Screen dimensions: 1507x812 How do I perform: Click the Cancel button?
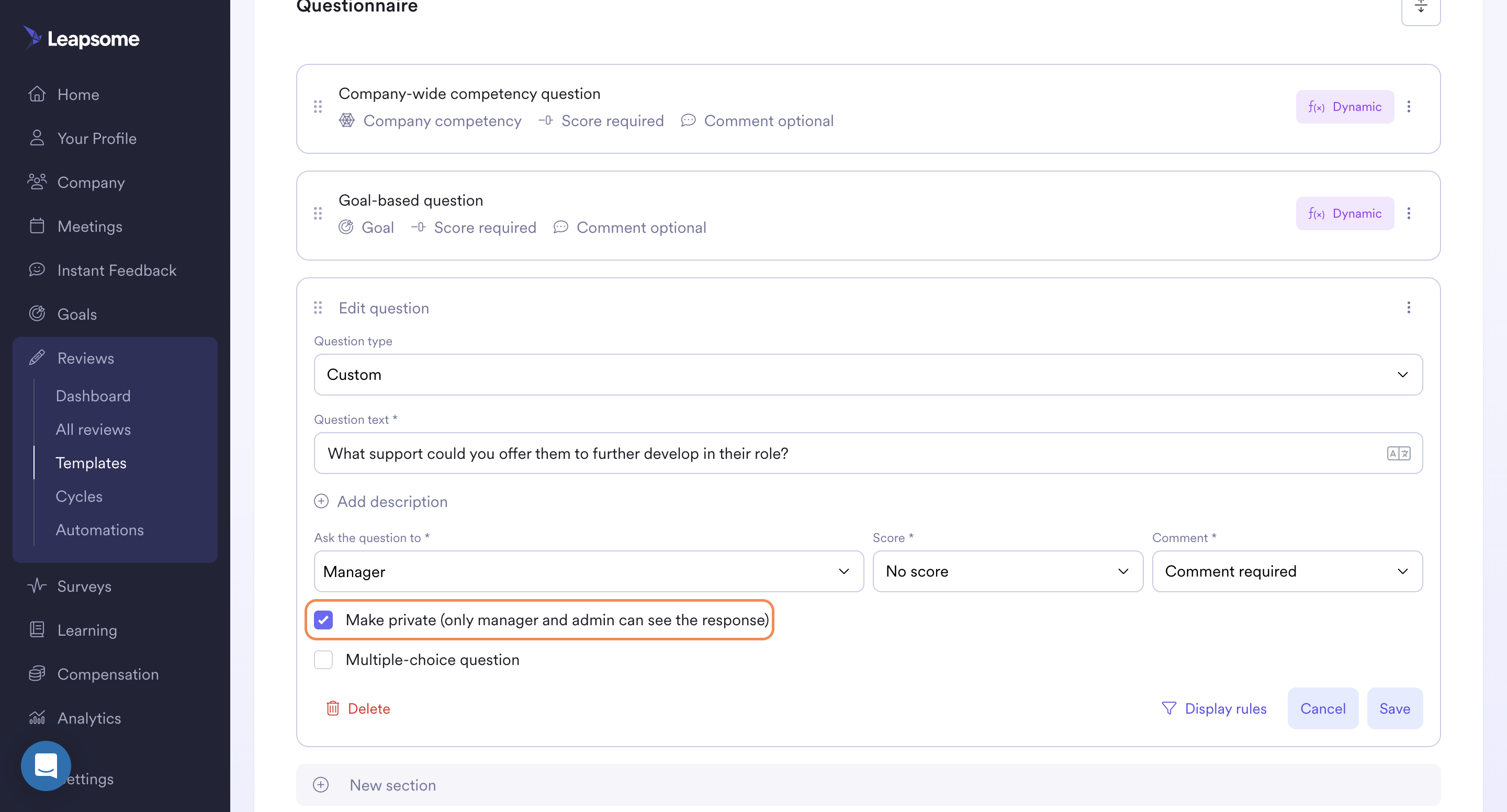(1323, 708)
